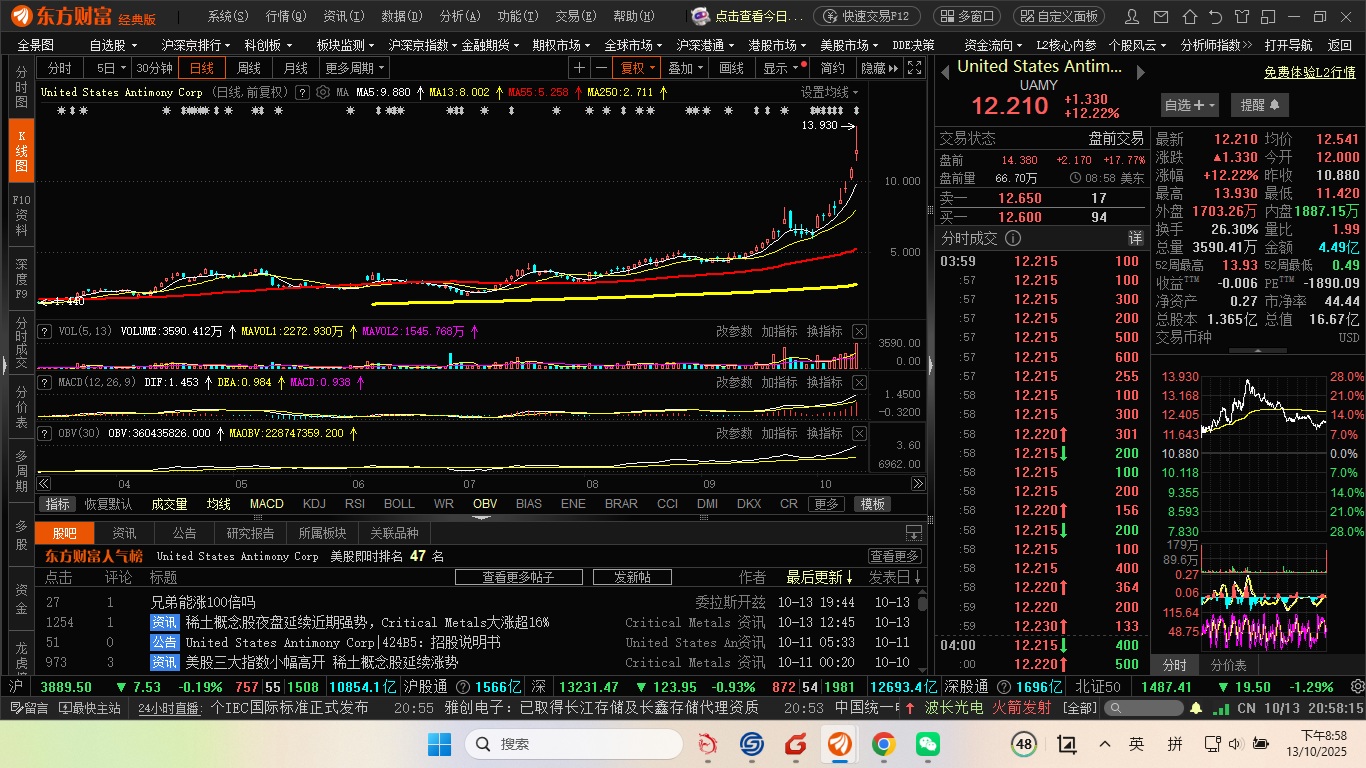This screenshot has width=1366, height=768.
Task: Click 快速交易F12 button
Action: pos(867,16)
